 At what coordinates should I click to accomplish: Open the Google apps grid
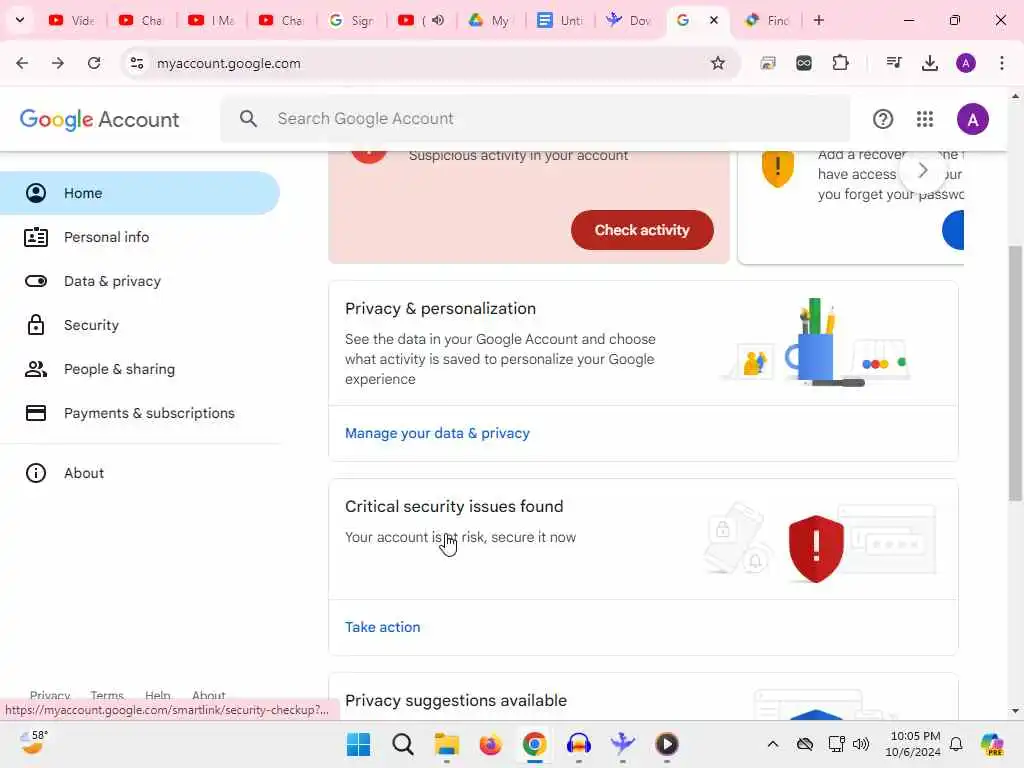pos(925,120)
